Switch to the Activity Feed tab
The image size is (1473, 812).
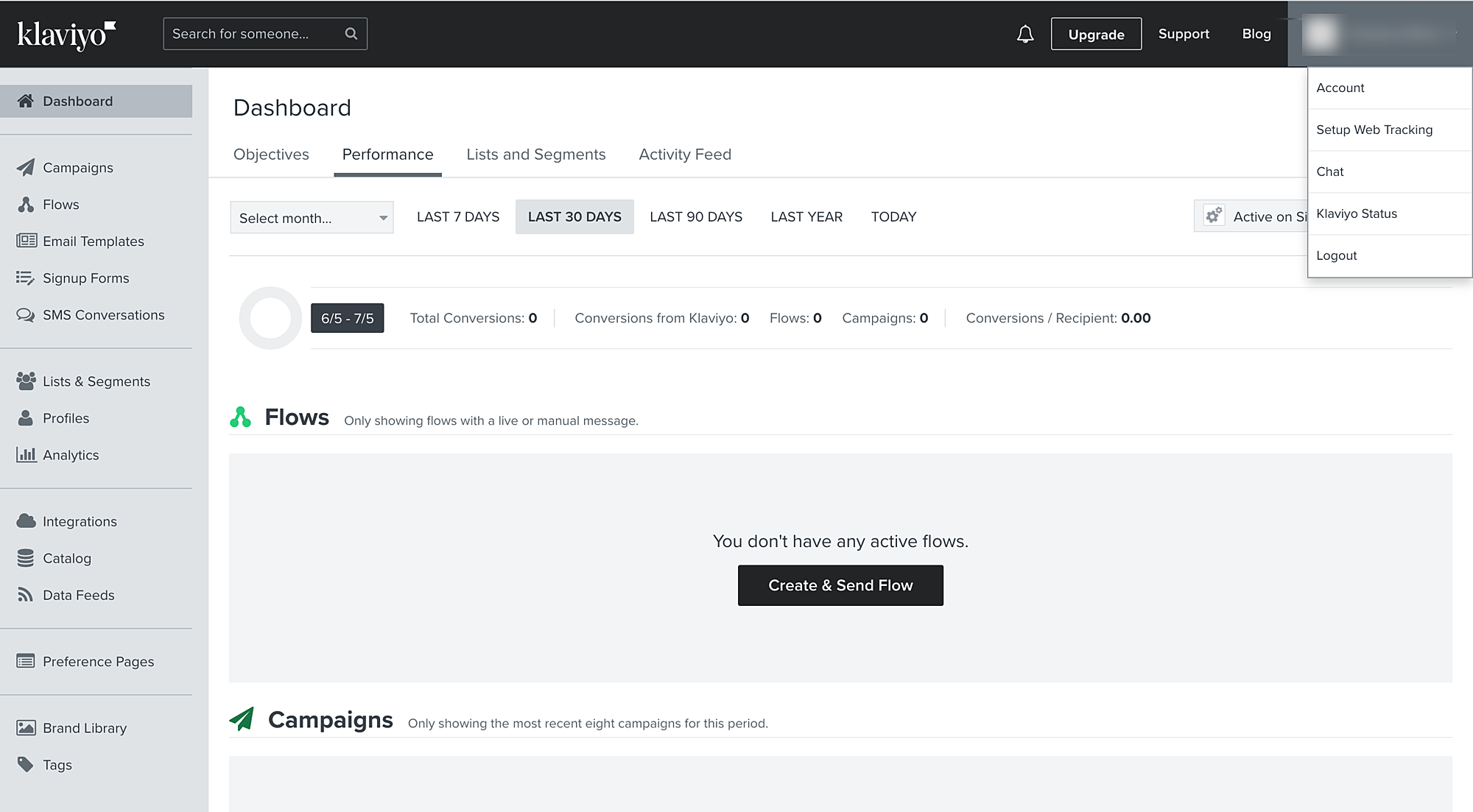(685, 155)
